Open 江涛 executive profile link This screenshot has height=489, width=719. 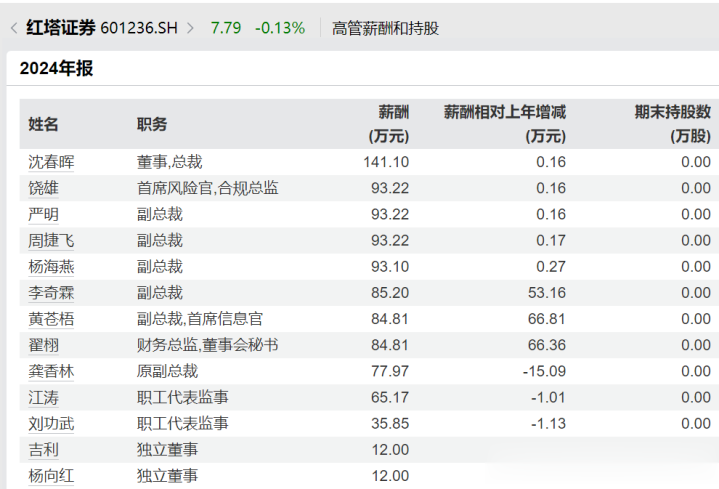[x=43, y=397]
